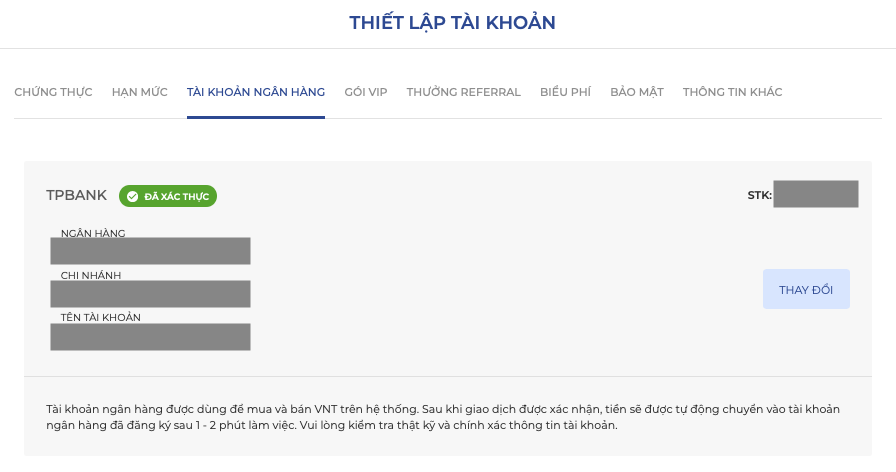896x472 pixels.
Task: Open the Thưởng Referral tab
Action: pos(463,92)
